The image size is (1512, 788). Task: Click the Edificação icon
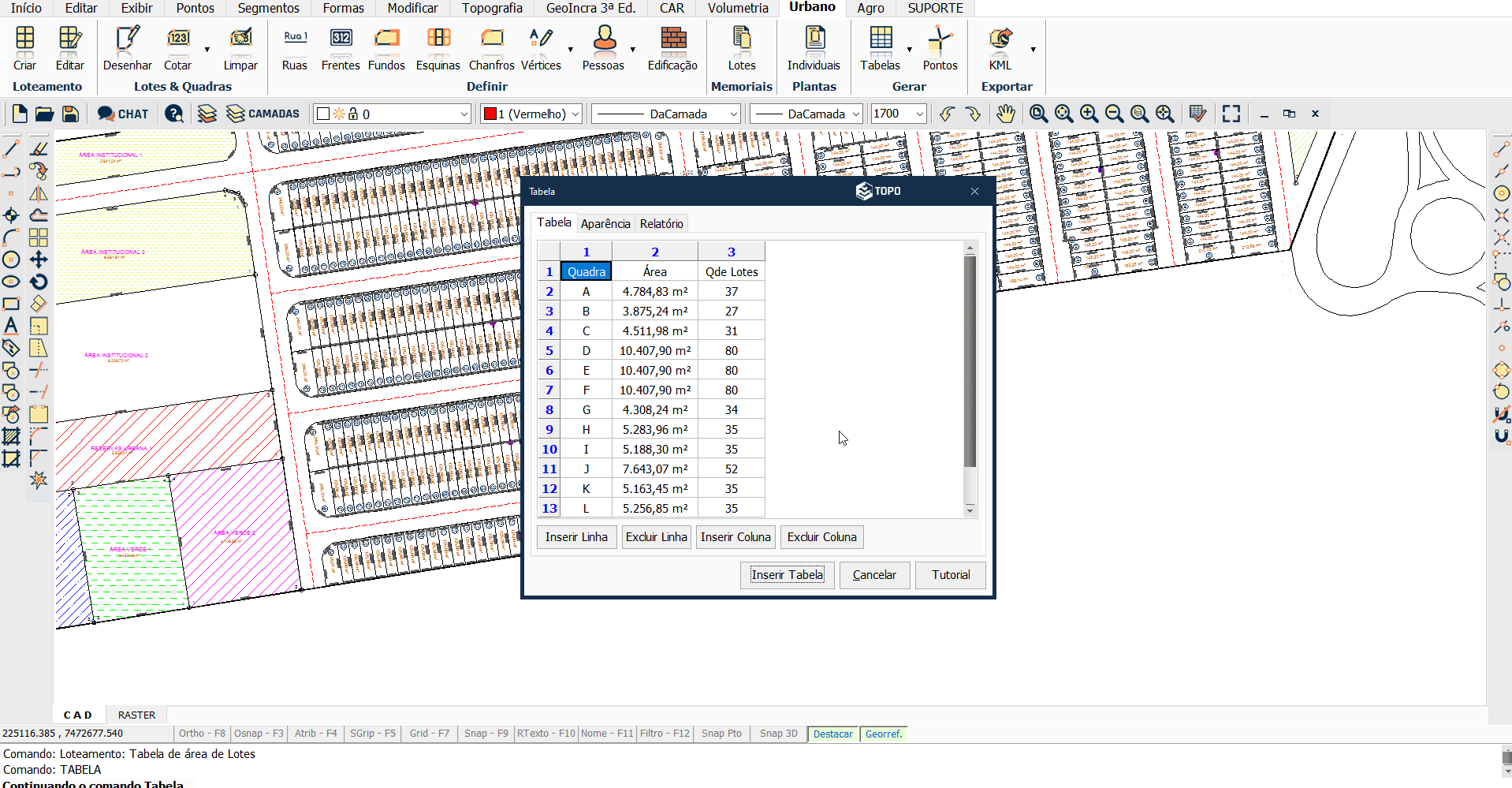point(672,47)
